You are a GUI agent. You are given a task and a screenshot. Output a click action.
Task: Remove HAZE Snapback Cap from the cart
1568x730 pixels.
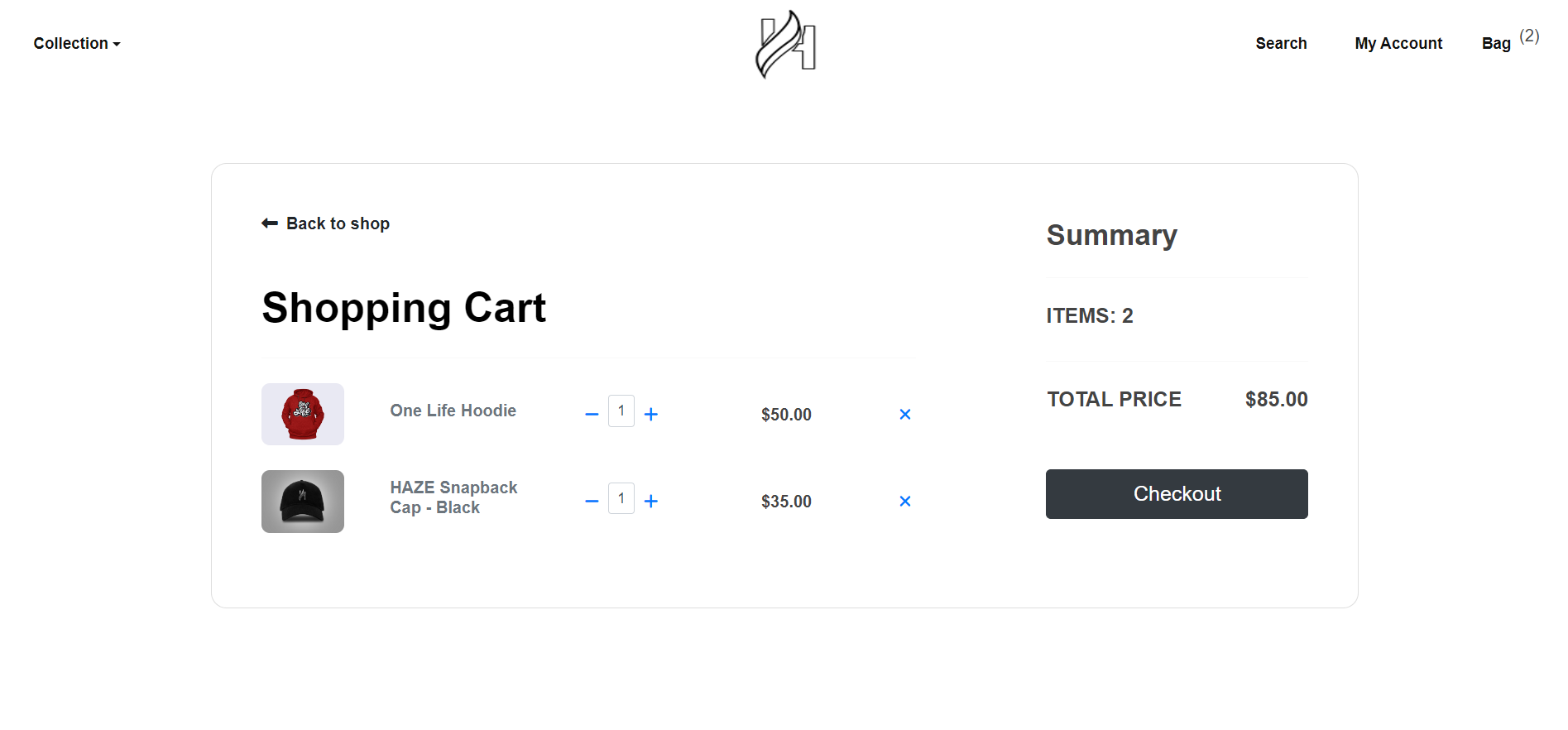tap(904, 501)
